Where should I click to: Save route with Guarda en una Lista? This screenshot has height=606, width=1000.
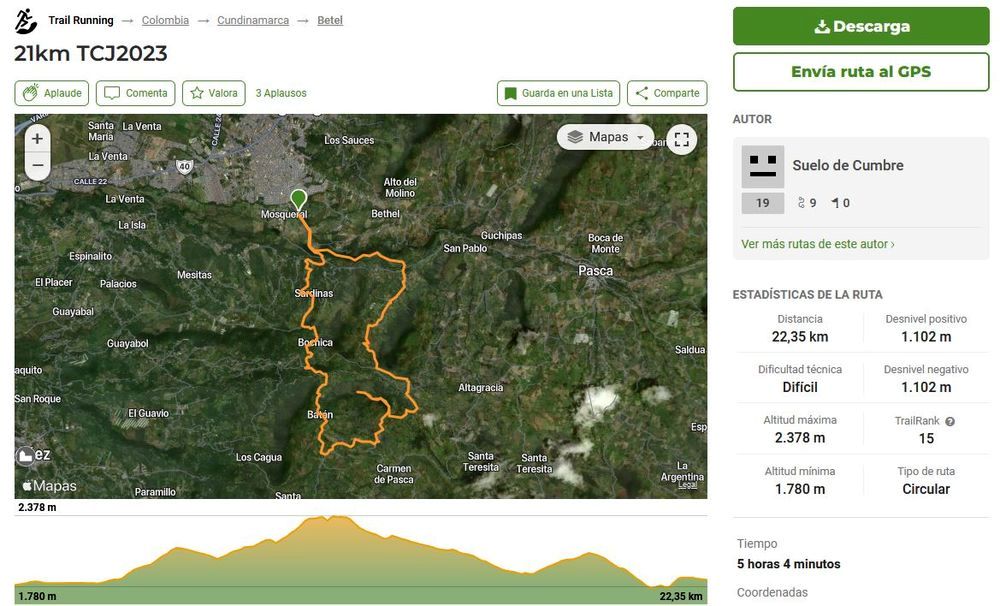point(558,93)
